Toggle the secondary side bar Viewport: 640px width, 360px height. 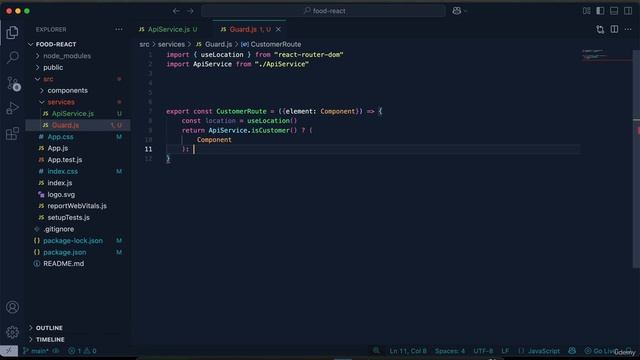pos(628,11)
